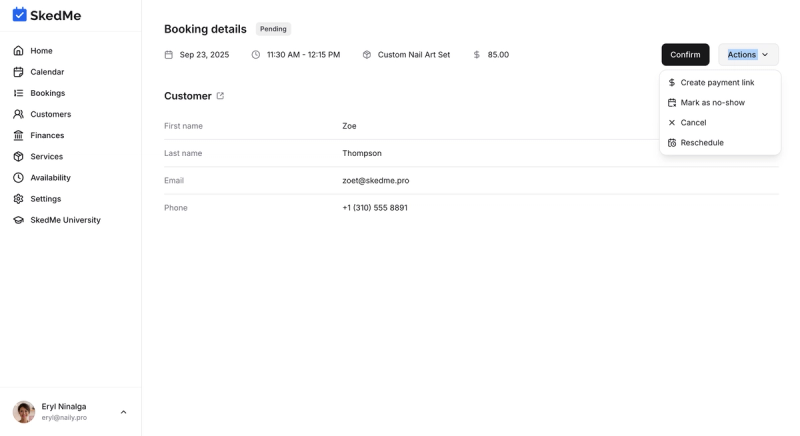Click the SkedMe University graduation cap icon
800x436 pixels.
point(18,220)
